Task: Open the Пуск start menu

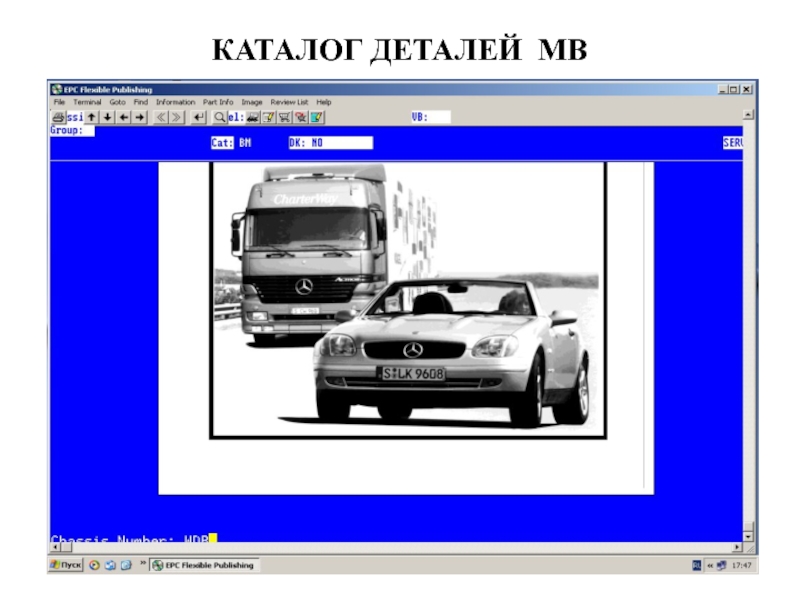Action: [66, 565]
